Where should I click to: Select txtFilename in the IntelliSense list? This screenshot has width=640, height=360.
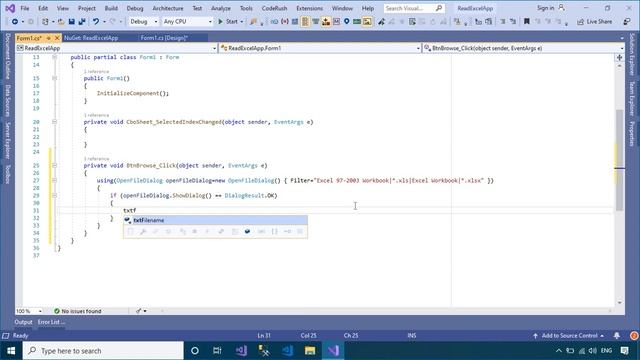(216, 220)
